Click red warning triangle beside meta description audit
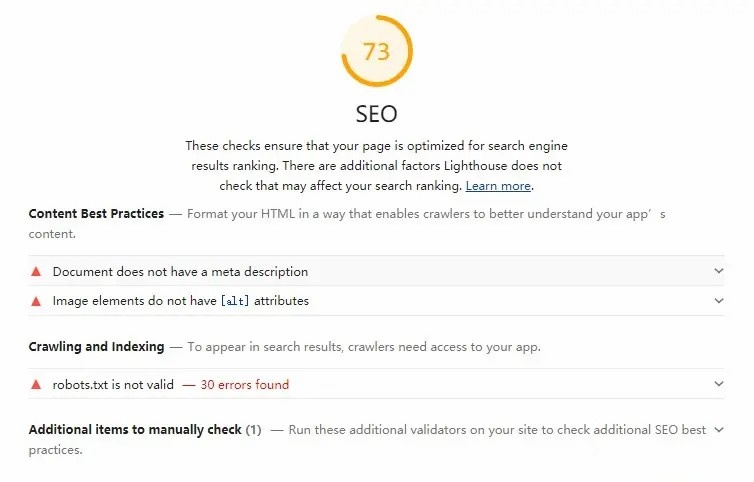Image resolution: width=754 pixels, height=482 pixels. pyautogui.click(x=36, y=271)
